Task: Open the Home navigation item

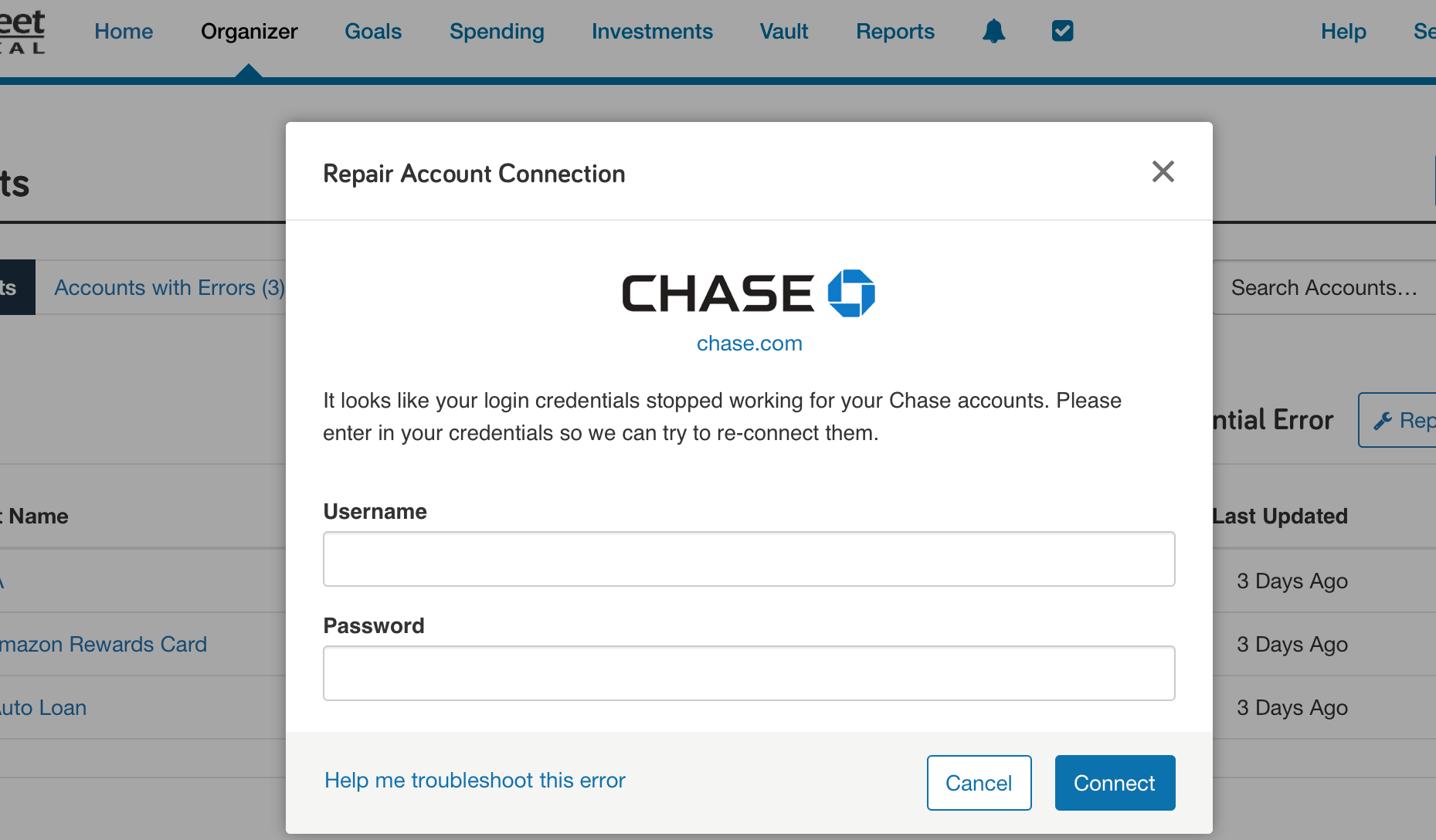Action: pos(124,31)
